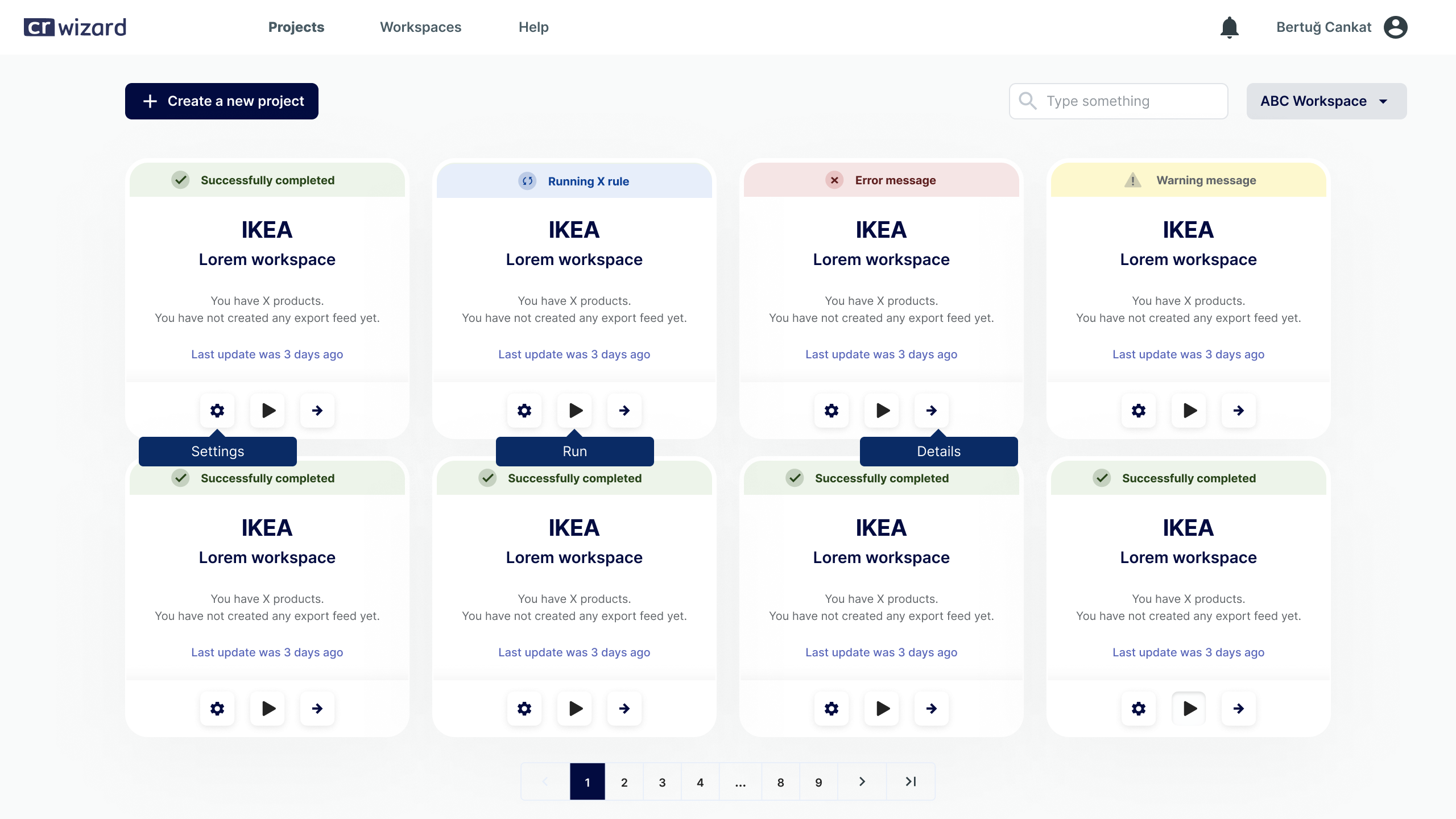Click Last update text on Error message card
The width and height of the screenshot is (1456, 819).
click(882, 354)
